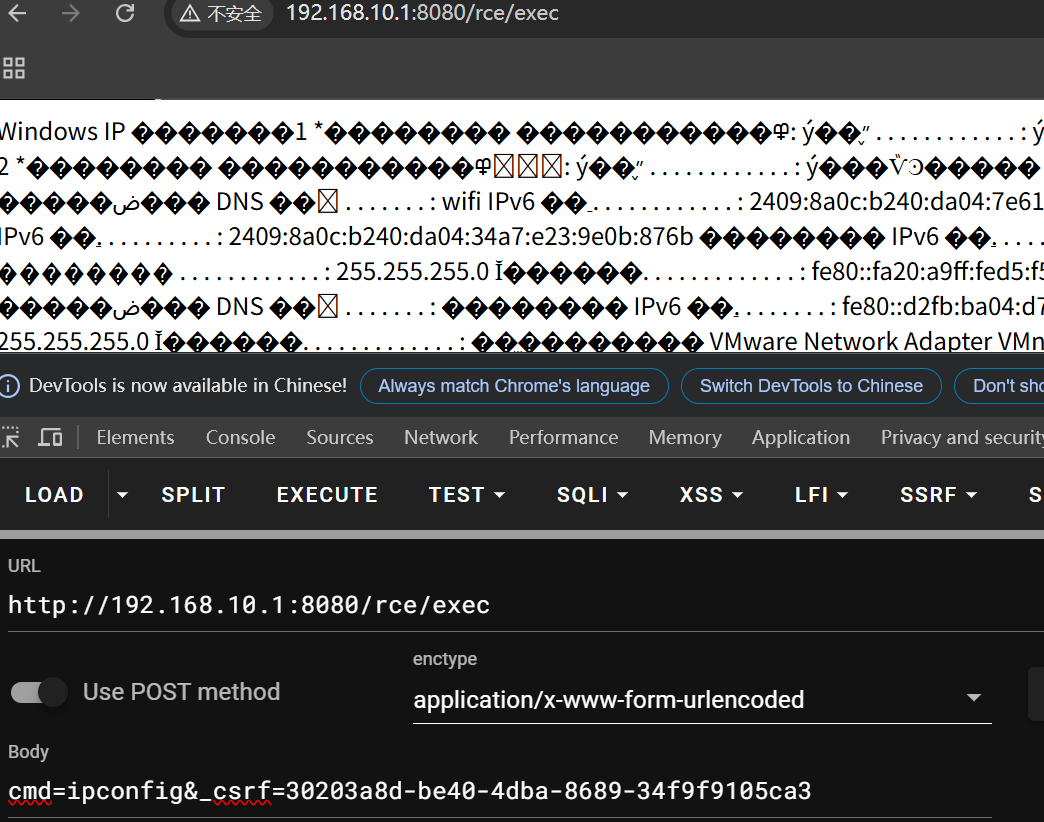The image size is (1044, 822).
Task: Click the HackBar URL input field
Action: 500,605
